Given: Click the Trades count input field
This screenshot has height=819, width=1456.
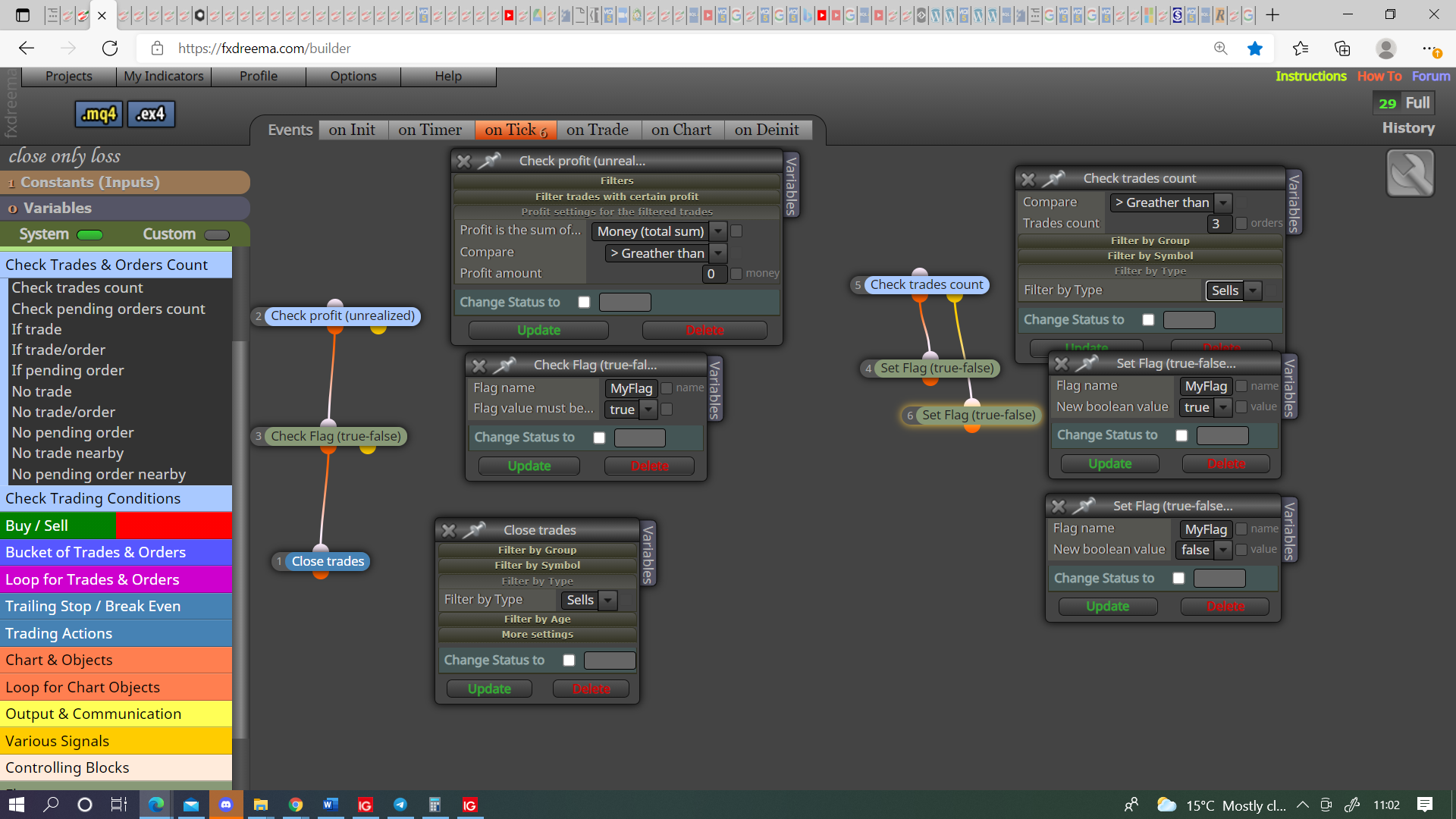Looking at the screenshot, I should (1219, 224).
